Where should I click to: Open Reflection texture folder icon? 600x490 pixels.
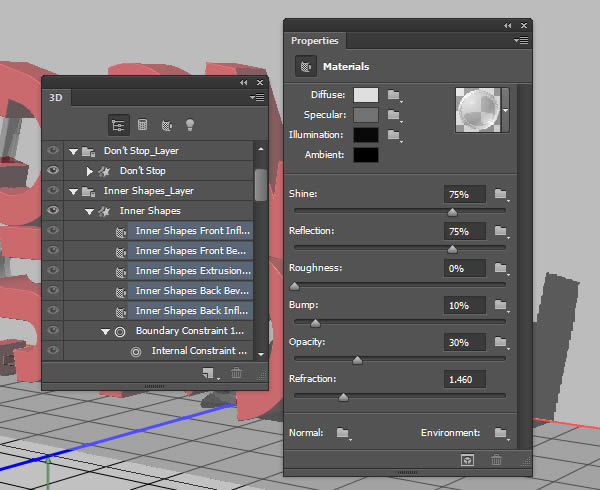501,231
